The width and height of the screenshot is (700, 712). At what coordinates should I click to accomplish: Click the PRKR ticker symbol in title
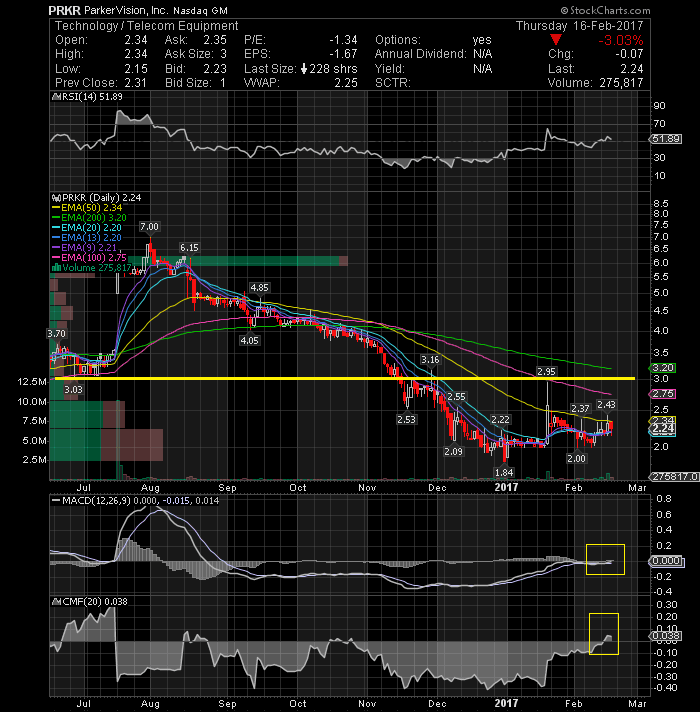click(64, 10)
